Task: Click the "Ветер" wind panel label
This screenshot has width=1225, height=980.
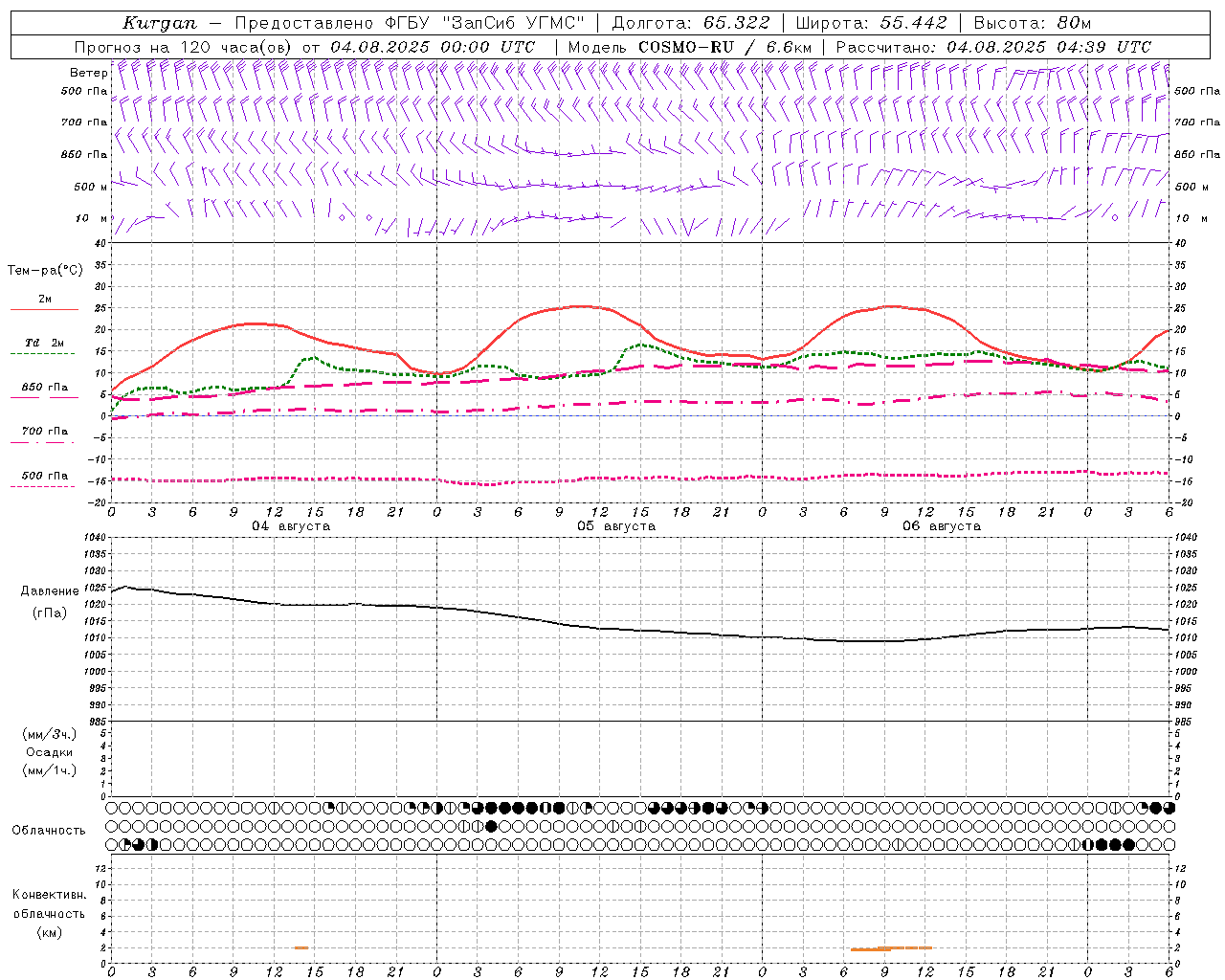Action: [88, 73]
